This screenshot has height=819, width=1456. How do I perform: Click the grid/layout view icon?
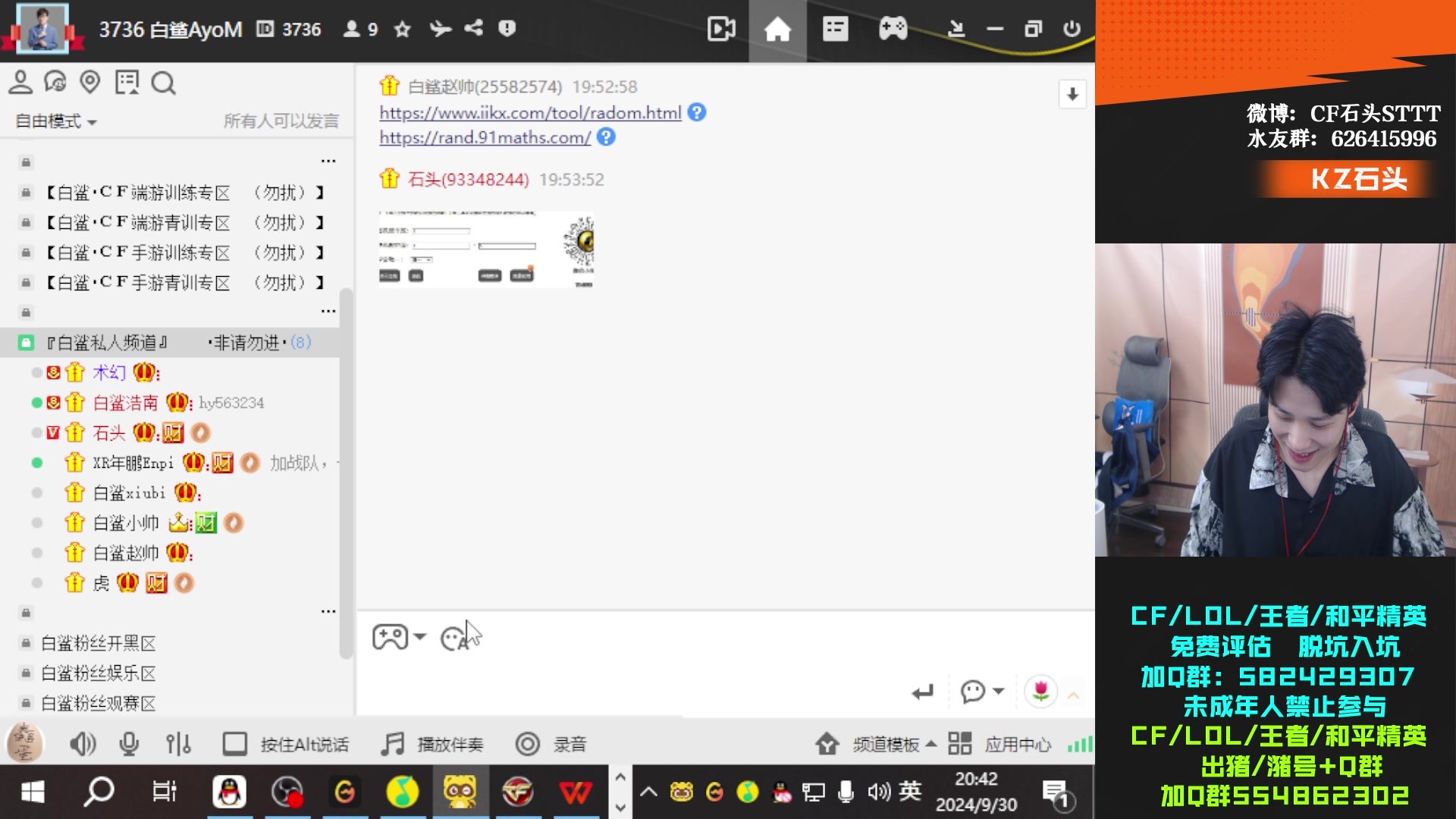point(959,745)
